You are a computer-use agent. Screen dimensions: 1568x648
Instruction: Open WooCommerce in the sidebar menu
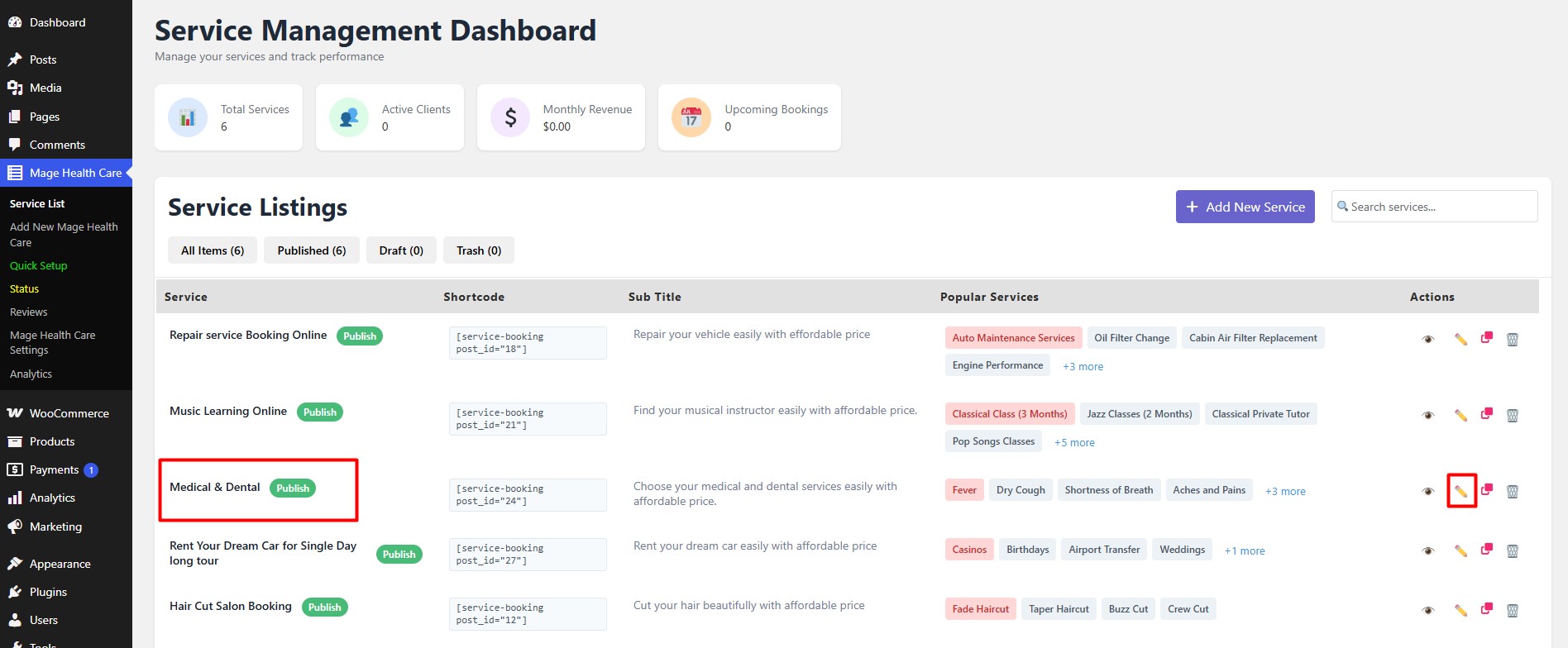pos(69,413)
